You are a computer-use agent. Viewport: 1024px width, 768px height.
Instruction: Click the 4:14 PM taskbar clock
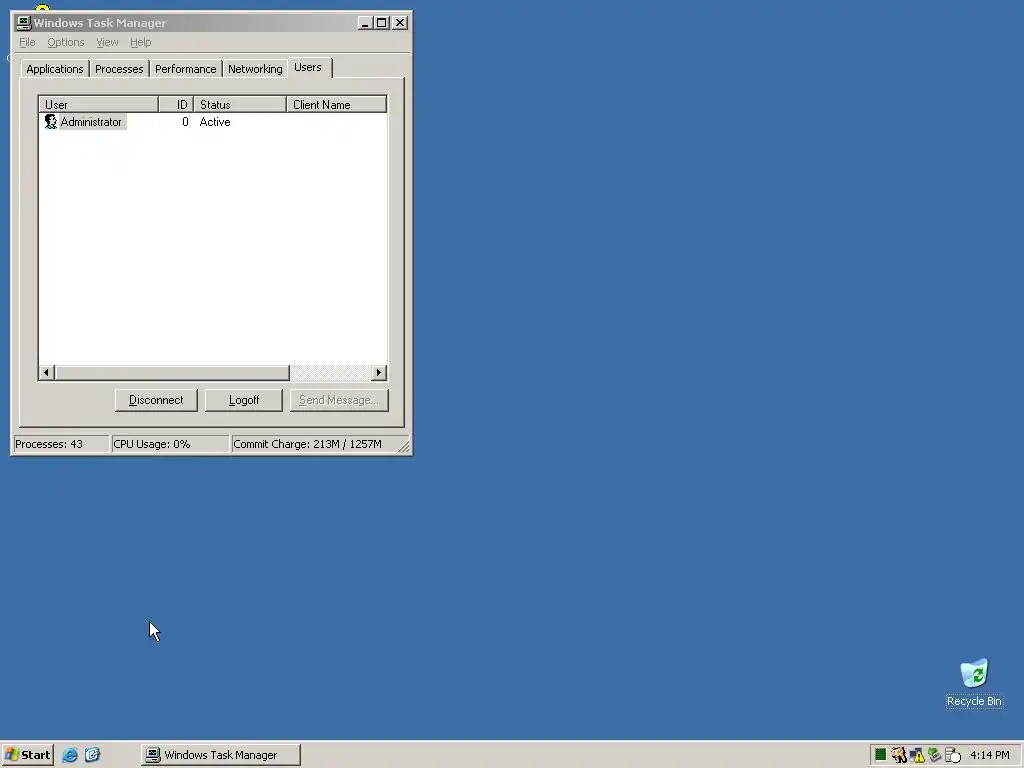point(990,755)
